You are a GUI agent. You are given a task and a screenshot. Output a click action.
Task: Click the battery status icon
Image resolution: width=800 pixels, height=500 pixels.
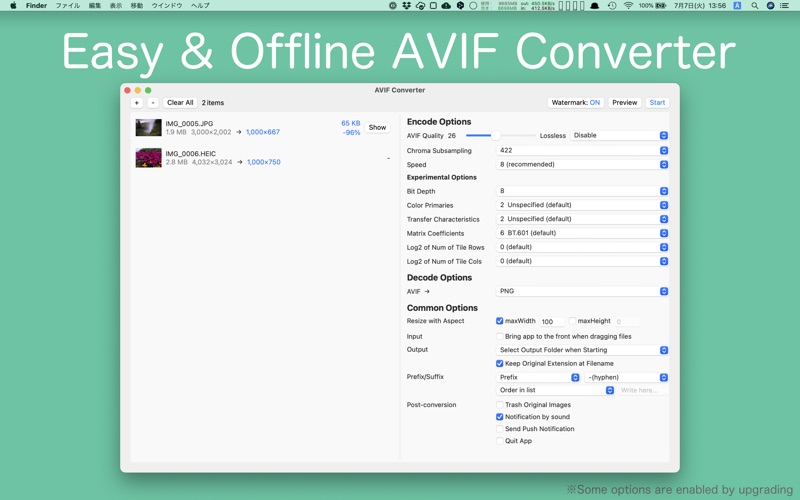[661, 6]
